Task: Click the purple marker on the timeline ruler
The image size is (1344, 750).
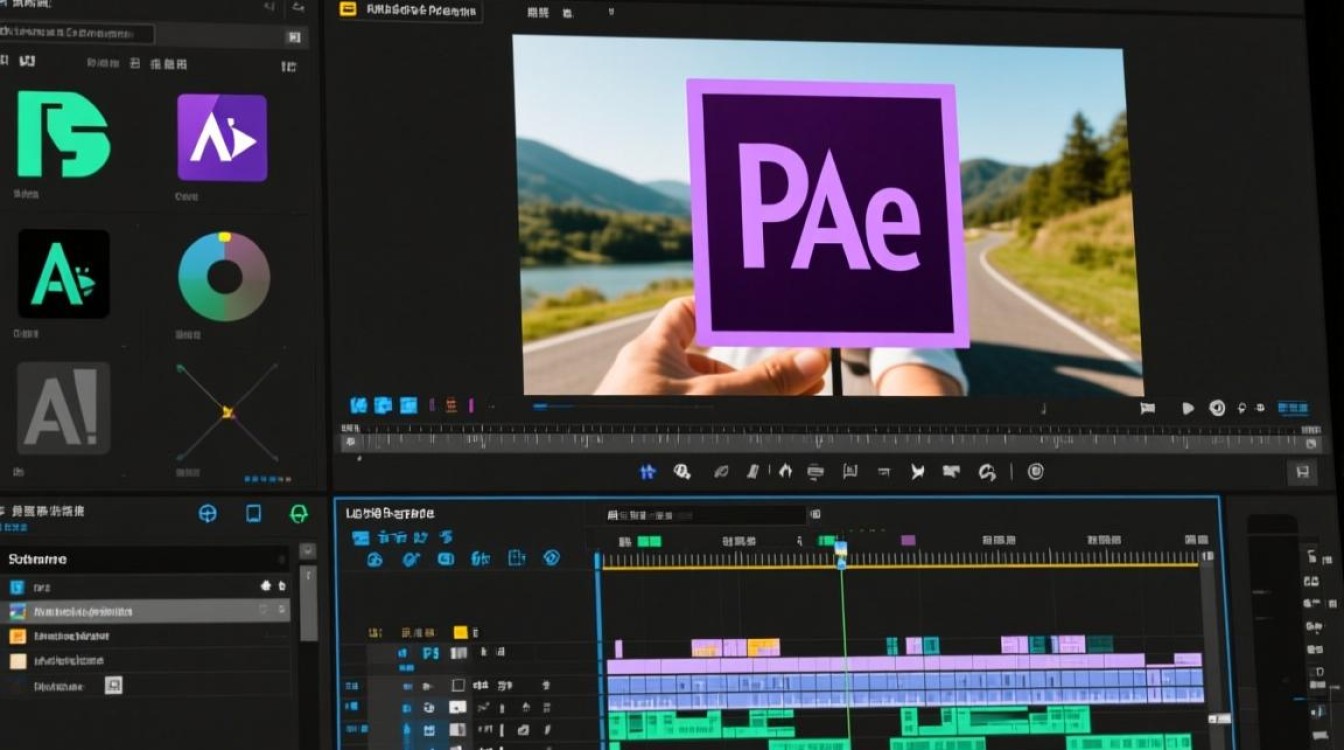Action: (908, 540)
